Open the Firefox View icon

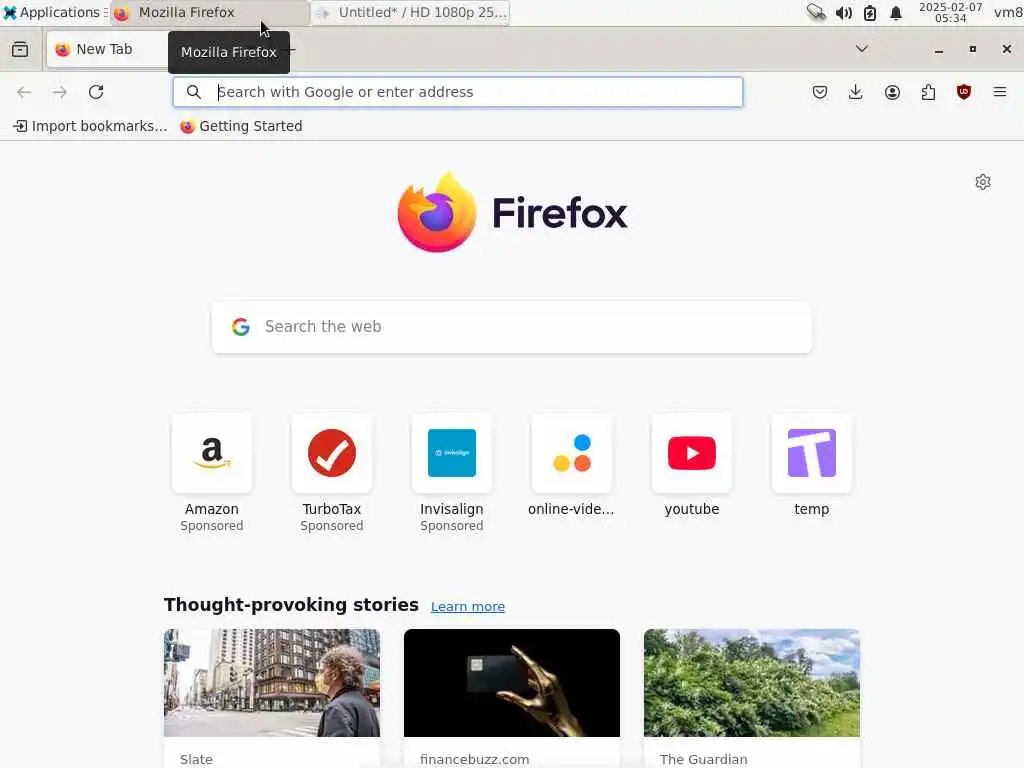coord(20,50)
